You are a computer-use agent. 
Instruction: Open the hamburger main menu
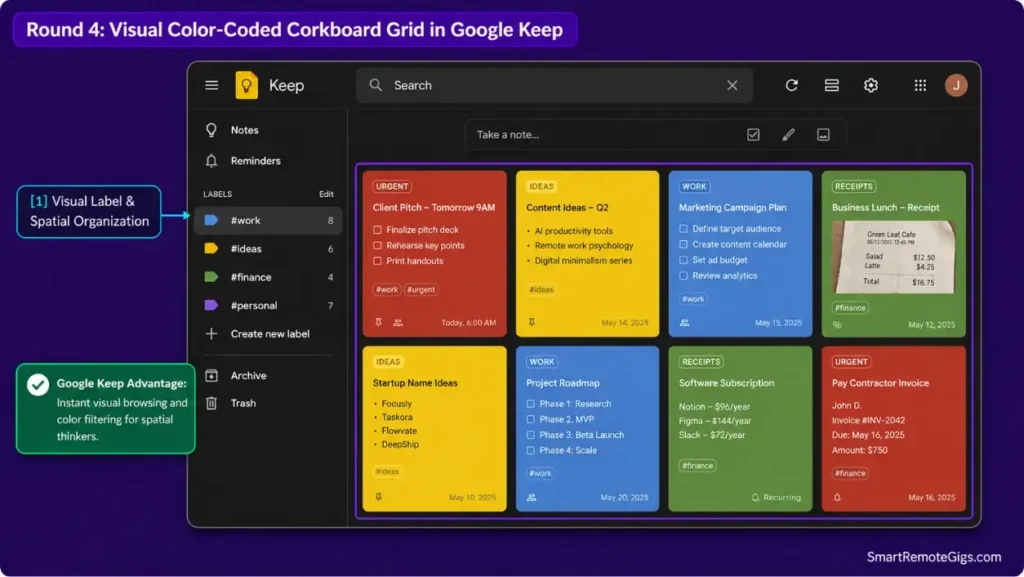(x=212, y=86)
